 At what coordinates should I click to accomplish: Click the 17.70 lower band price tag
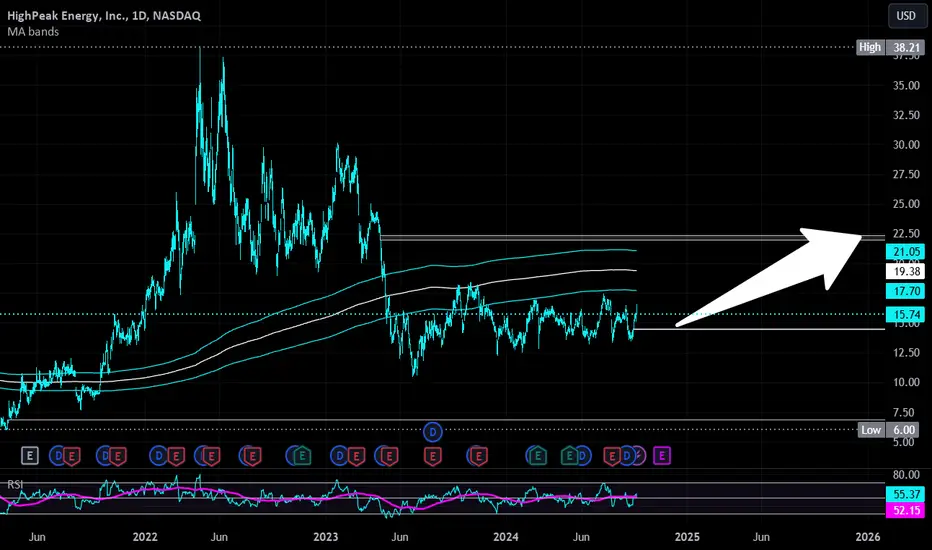coord(905,291)
